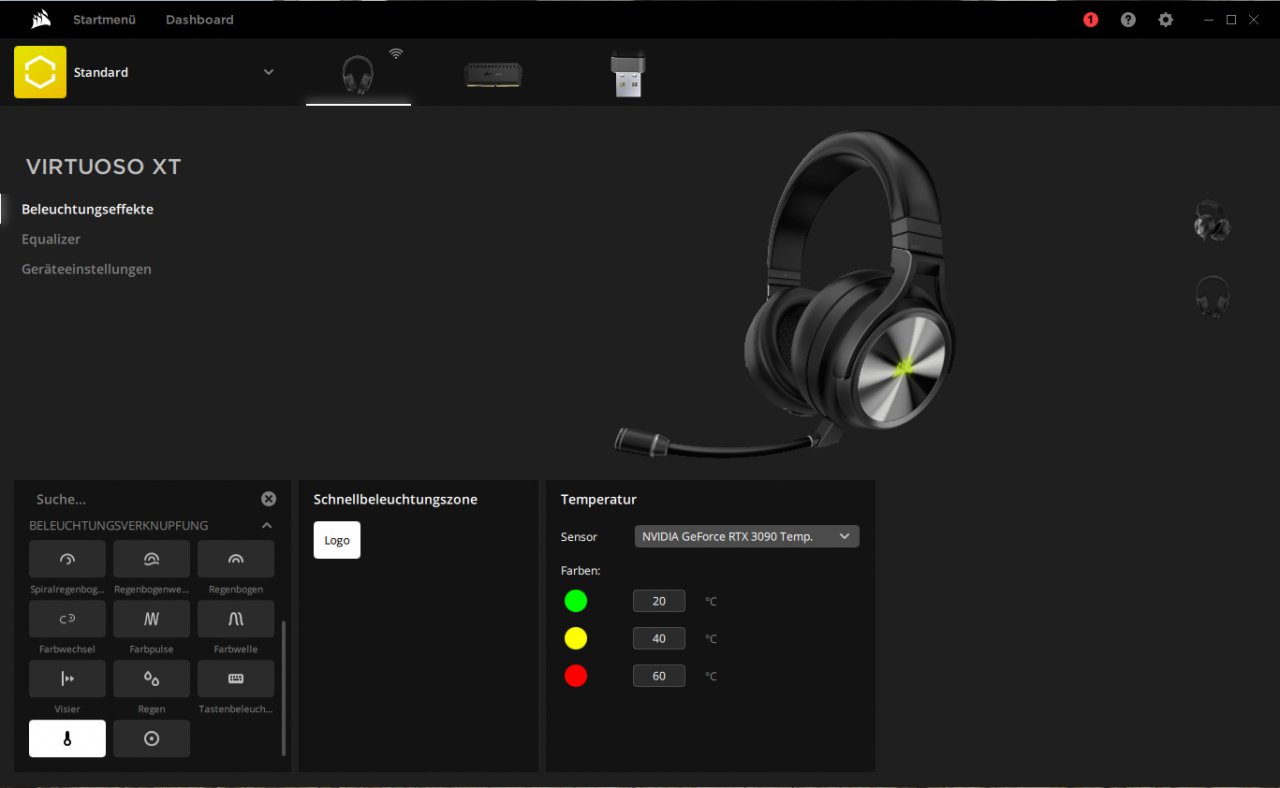
Task: Open the notifications alert badge
Action: (x=1090, y=20)
